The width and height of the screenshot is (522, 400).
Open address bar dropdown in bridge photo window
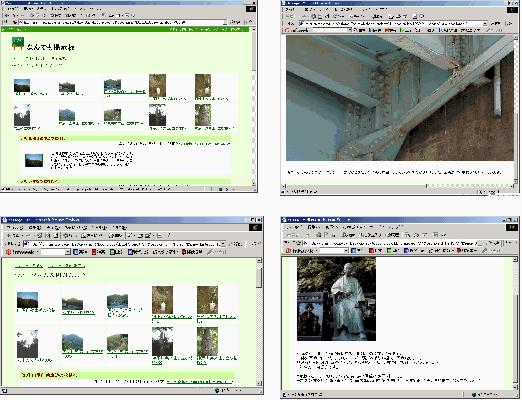[x=484, y=23]
